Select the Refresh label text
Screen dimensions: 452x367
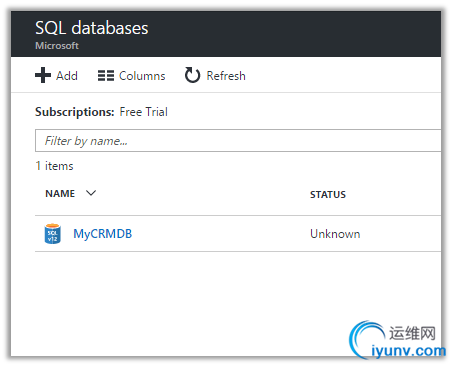[x=226, y=76]
